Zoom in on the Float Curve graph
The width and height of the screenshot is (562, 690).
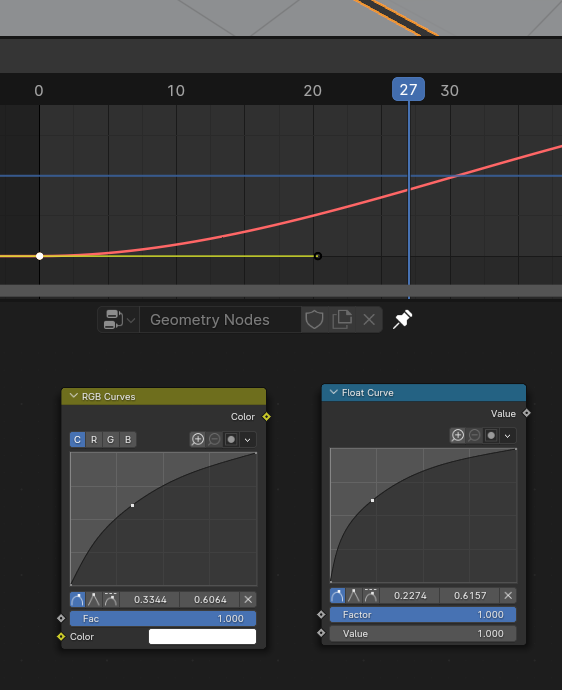click(x=458, y=436)
